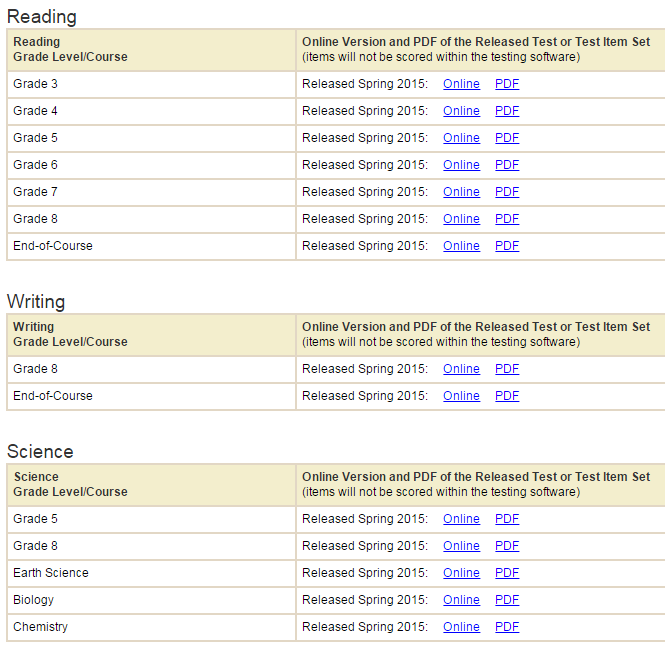Select the Science section heading
The height and width of the screenshot is (661, 665).
point(40,452)
